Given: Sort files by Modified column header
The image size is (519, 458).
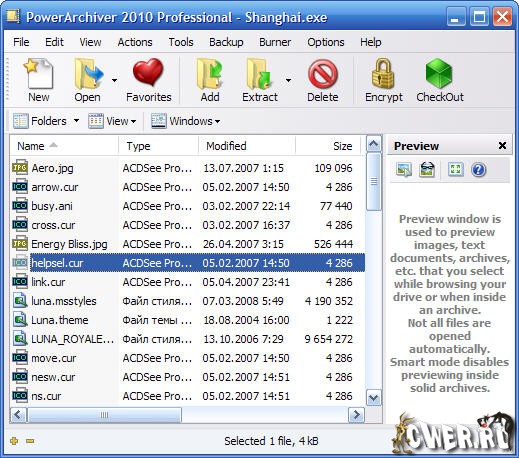Looking at the screenshot, I should [247, 146].
